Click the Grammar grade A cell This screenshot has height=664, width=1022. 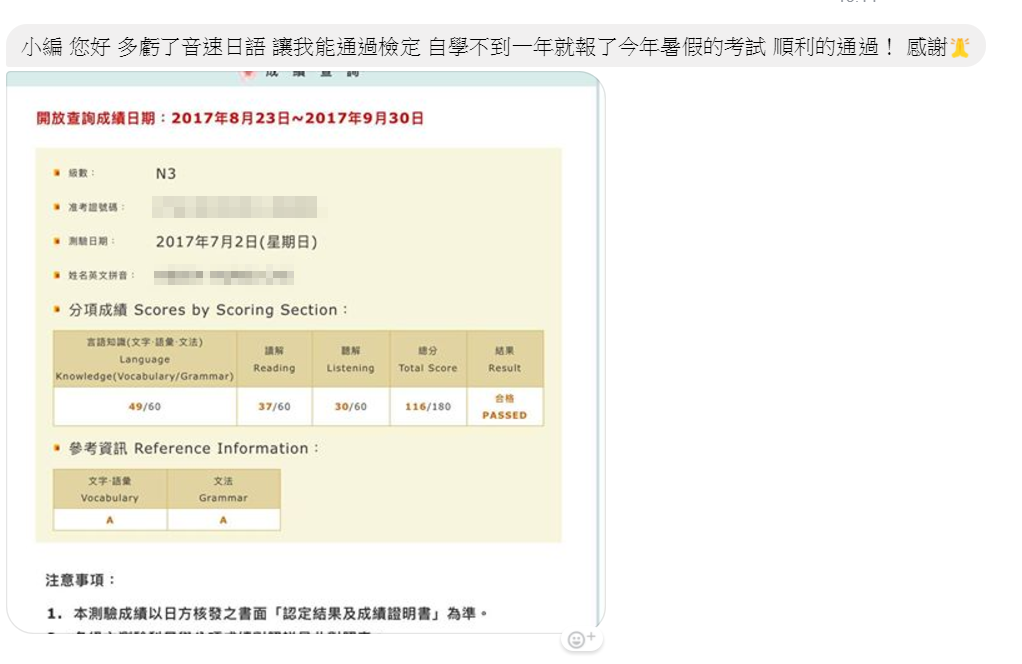coord(223,520)
